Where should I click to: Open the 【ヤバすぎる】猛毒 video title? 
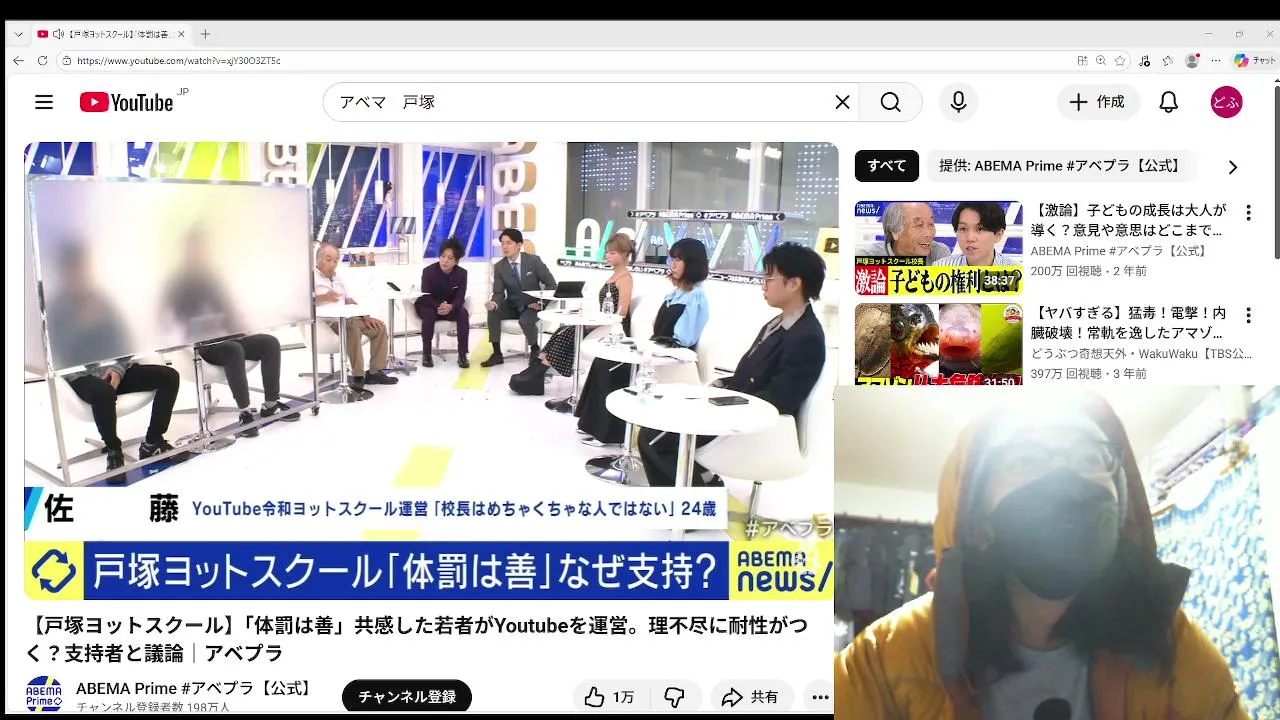pyautogui.click(x=1128, y=323)
